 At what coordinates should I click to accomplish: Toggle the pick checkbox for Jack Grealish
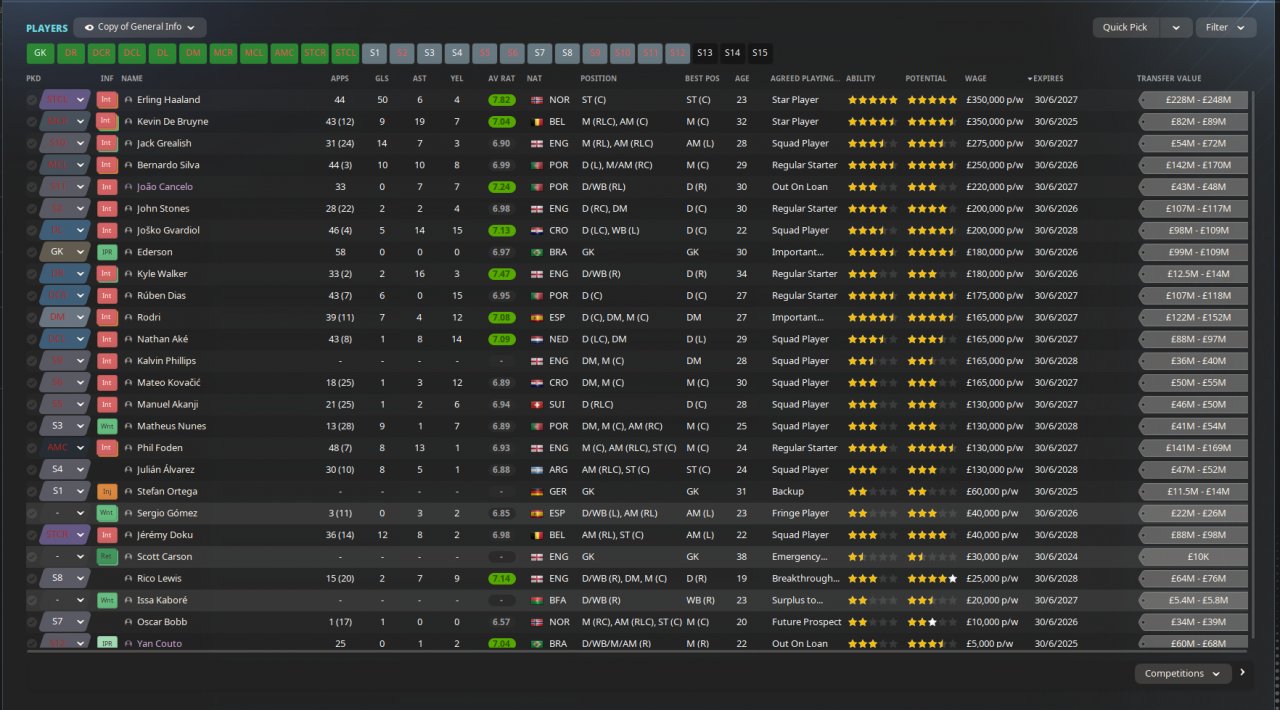(x=32, y=143)
